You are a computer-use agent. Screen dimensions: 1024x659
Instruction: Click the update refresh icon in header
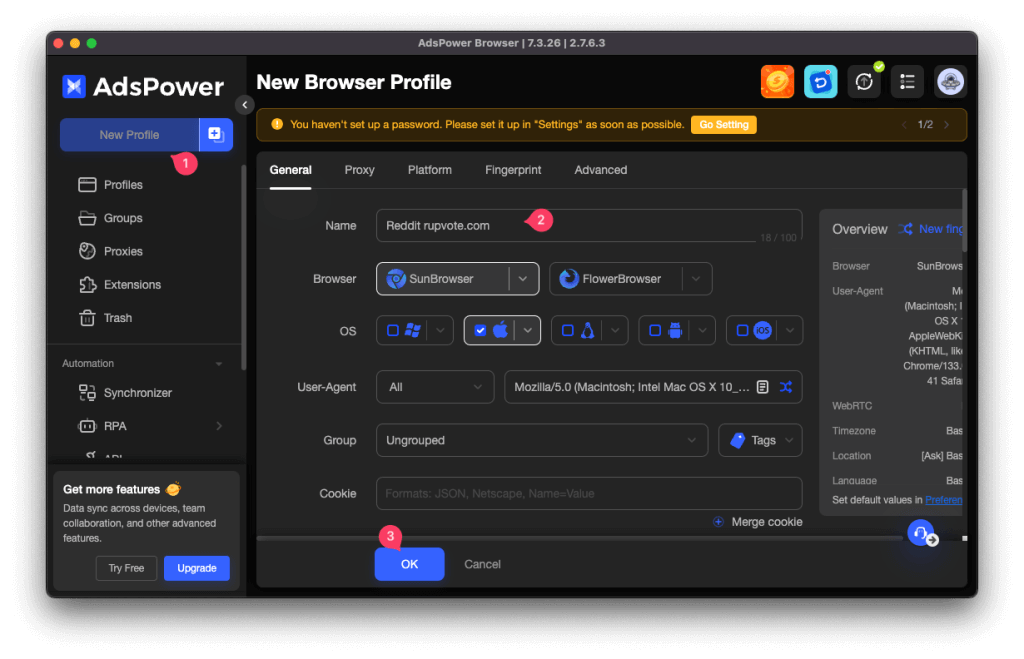[864, 82]
